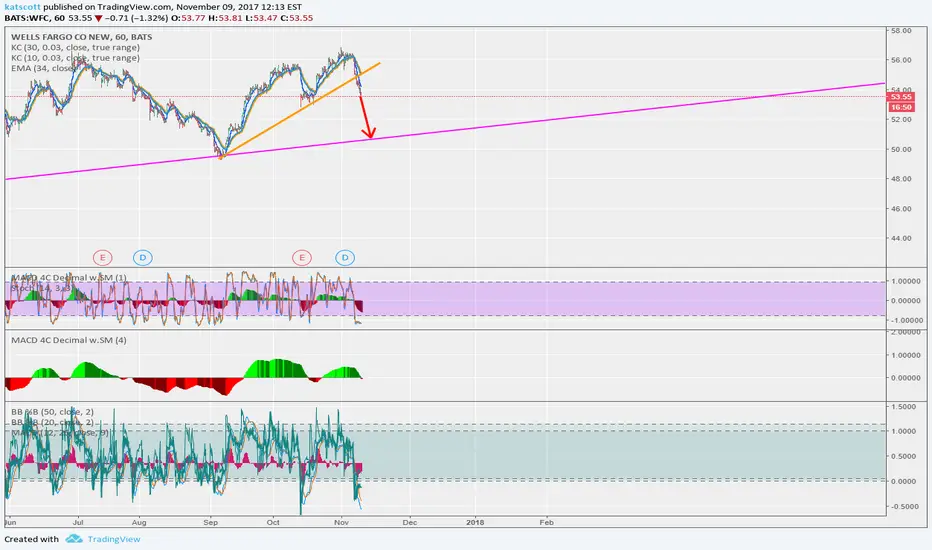Follow the TradingView link in the footer
932x550 pixels.
pyautogui.click(x=114, y=539)
